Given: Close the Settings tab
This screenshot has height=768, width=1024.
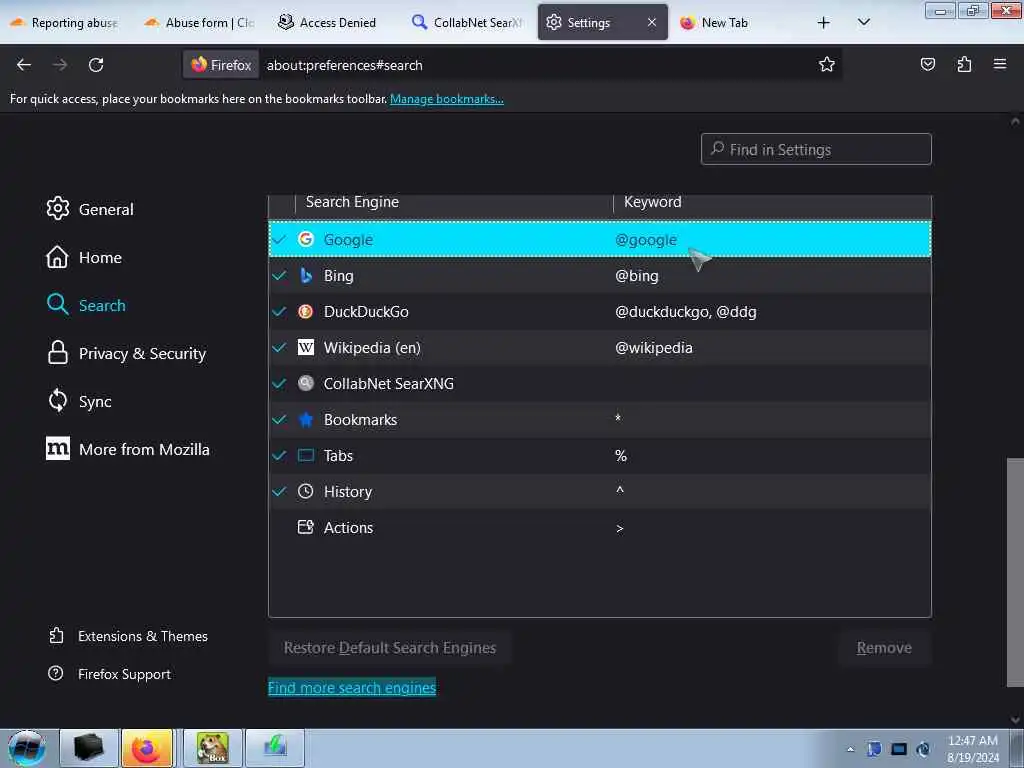Looking at the screenshot, I should click(x=652, y=22).
